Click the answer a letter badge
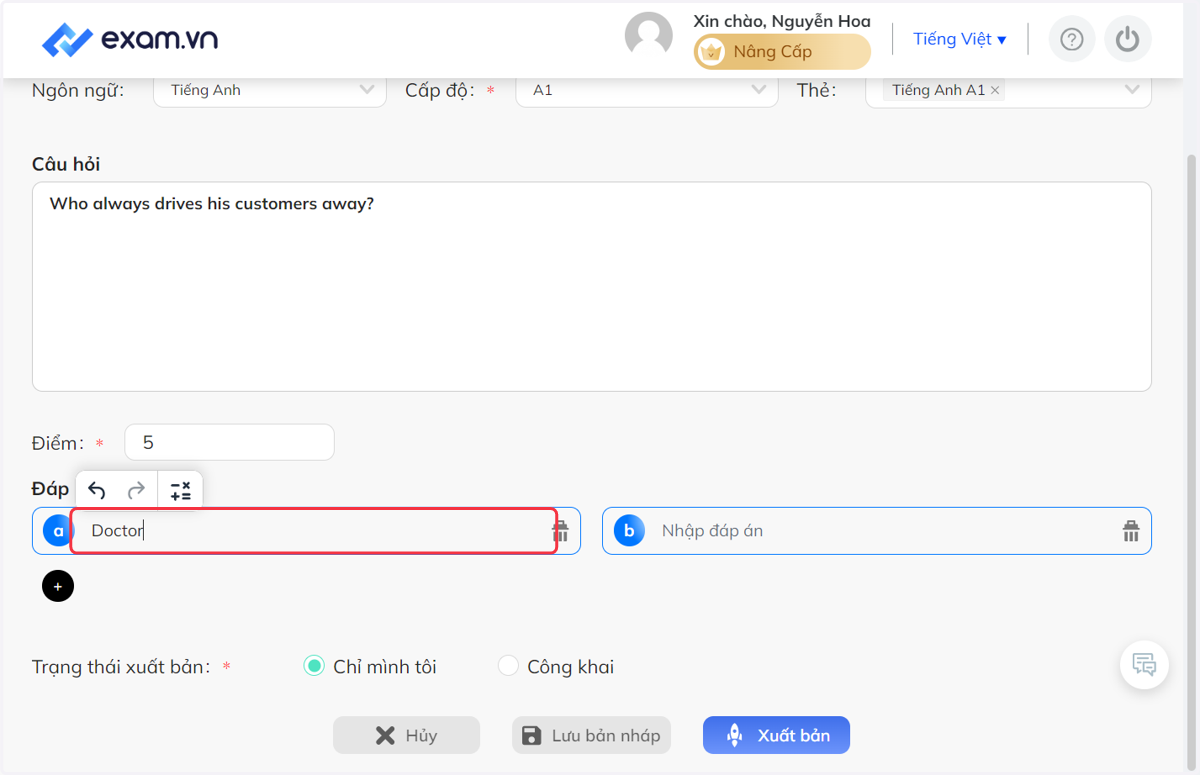Viewport: 1200px width, 775px height. point(58,530)
